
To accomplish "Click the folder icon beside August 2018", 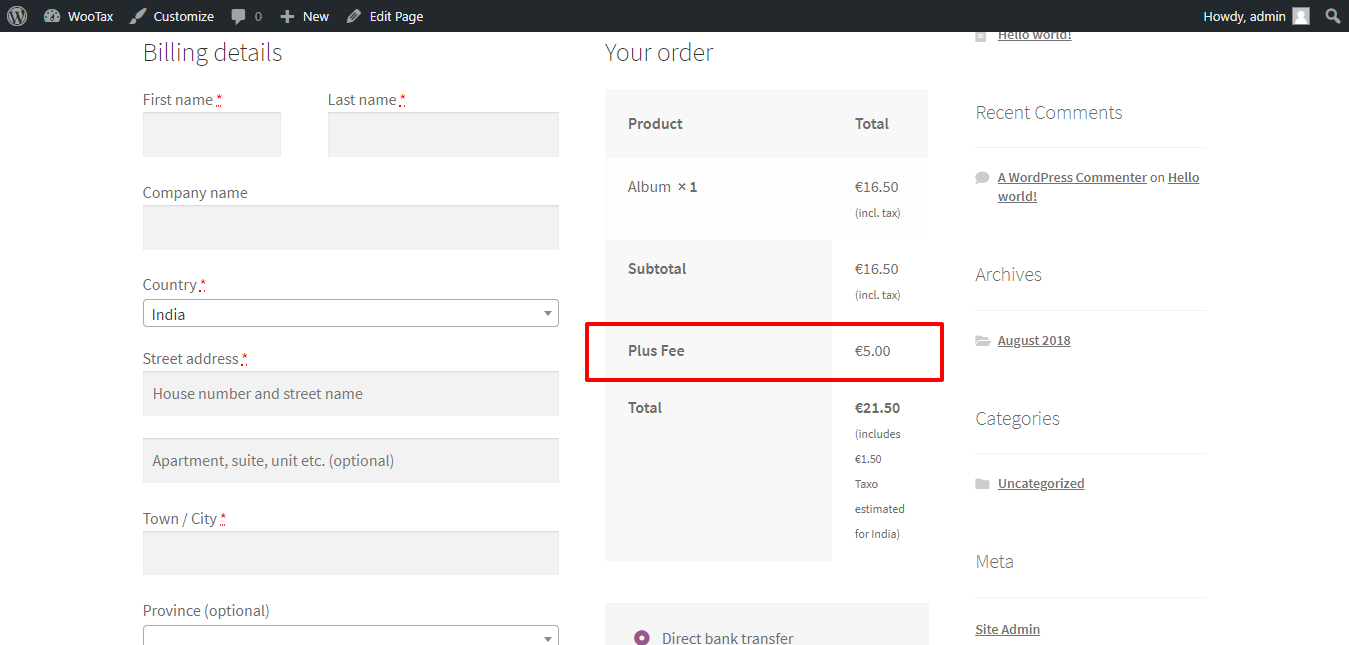I will tap(982, 340).
